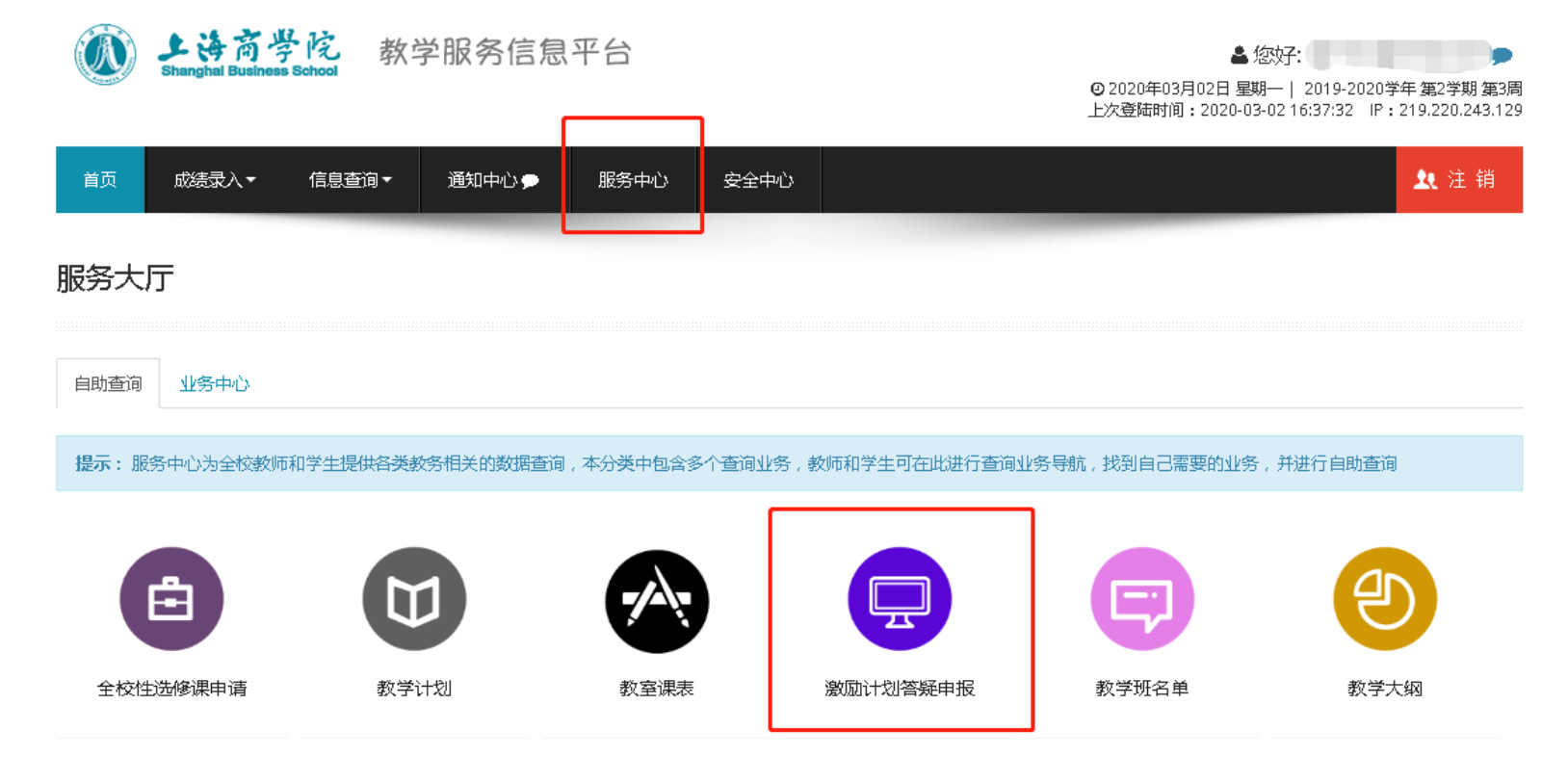Click the 教学服务信息平台 title text
Image resolution: width=1568 pixels, height=757 pixels.
point(505,52)
